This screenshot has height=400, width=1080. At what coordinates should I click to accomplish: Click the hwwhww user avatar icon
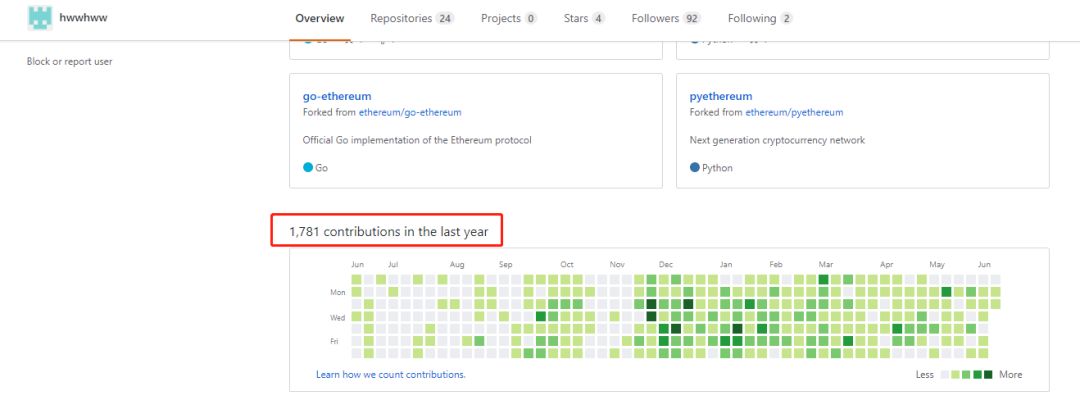click(40, 17)
